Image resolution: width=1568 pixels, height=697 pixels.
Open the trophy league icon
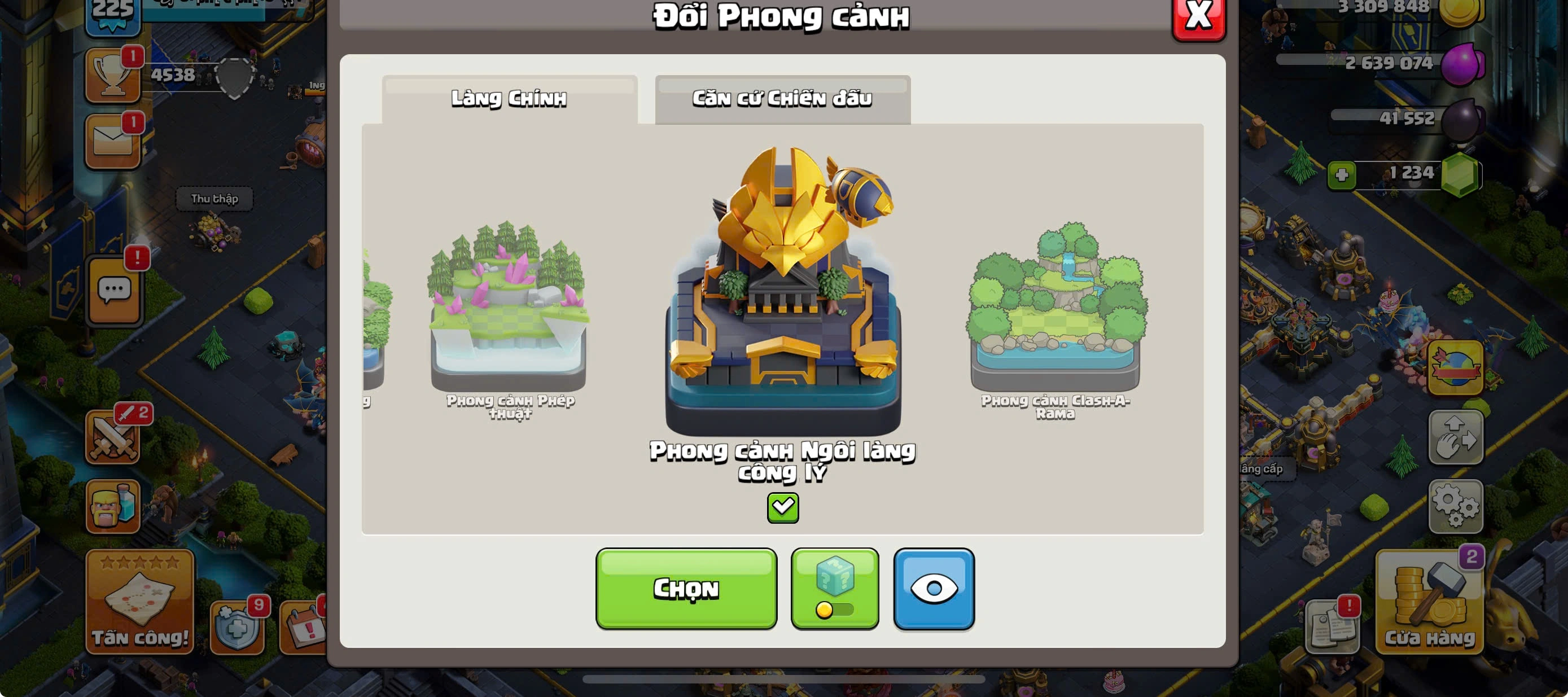tap(113, 76)
